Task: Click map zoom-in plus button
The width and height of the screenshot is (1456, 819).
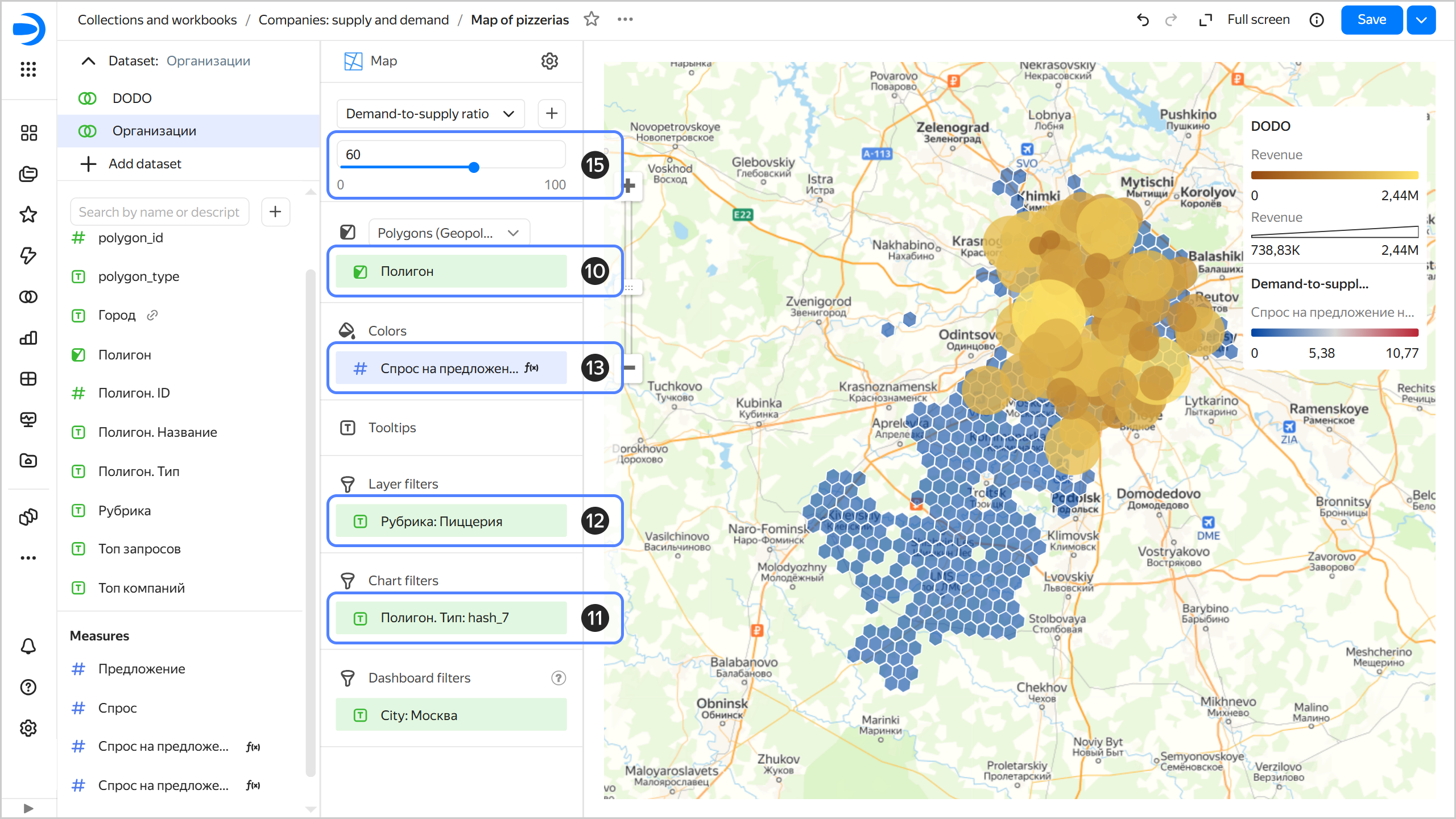Action: pyautogui.click(x=629, y=185)
